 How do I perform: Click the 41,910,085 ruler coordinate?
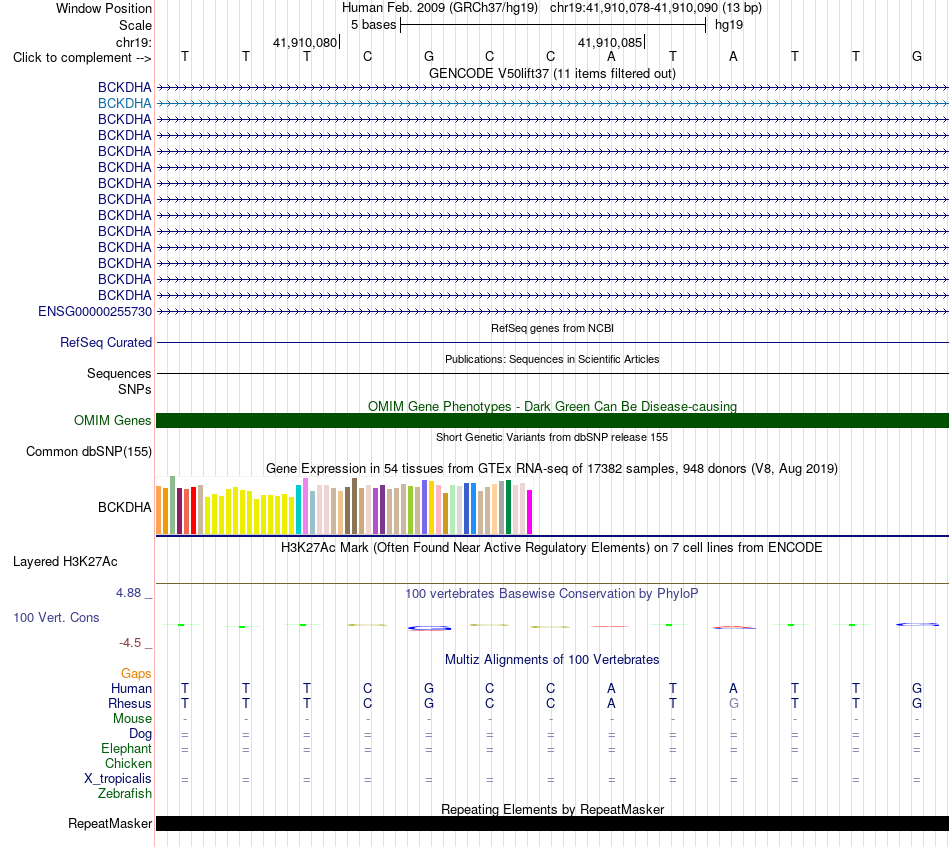[610, 42]
